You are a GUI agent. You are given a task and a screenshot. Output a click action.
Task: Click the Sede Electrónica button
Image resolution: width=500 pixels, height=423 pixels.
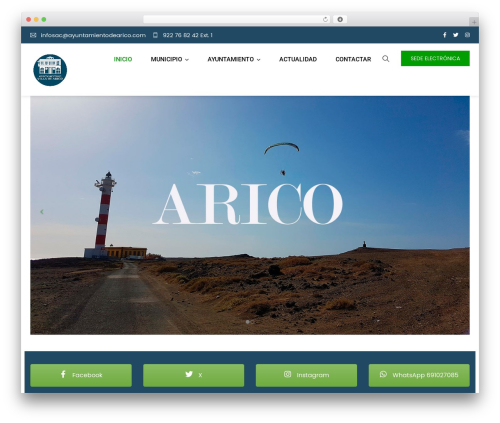tap(435, 58)
